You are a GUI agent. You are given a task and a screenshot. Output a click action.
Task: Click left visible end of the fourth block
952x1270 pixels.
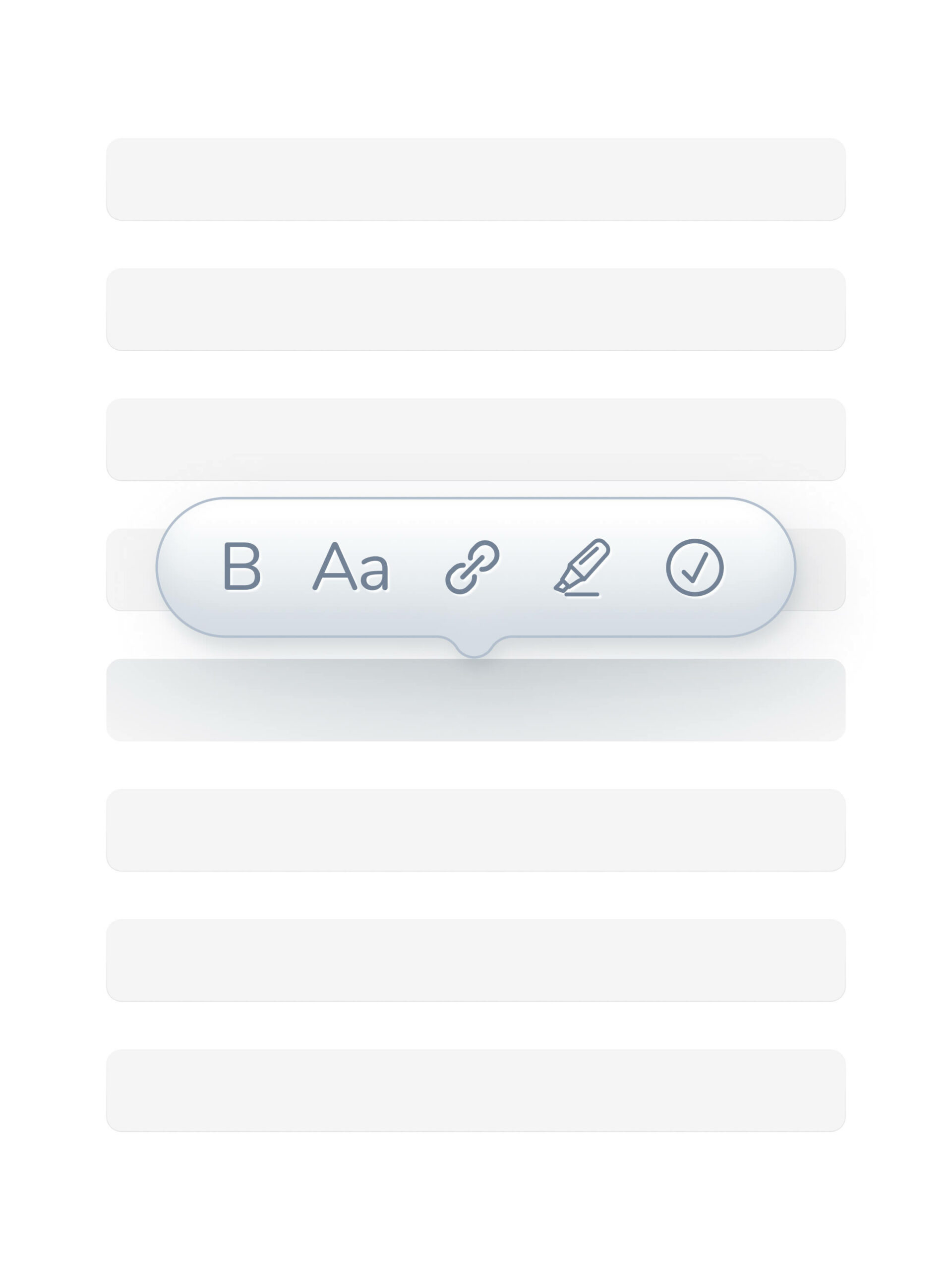point(130,570)
